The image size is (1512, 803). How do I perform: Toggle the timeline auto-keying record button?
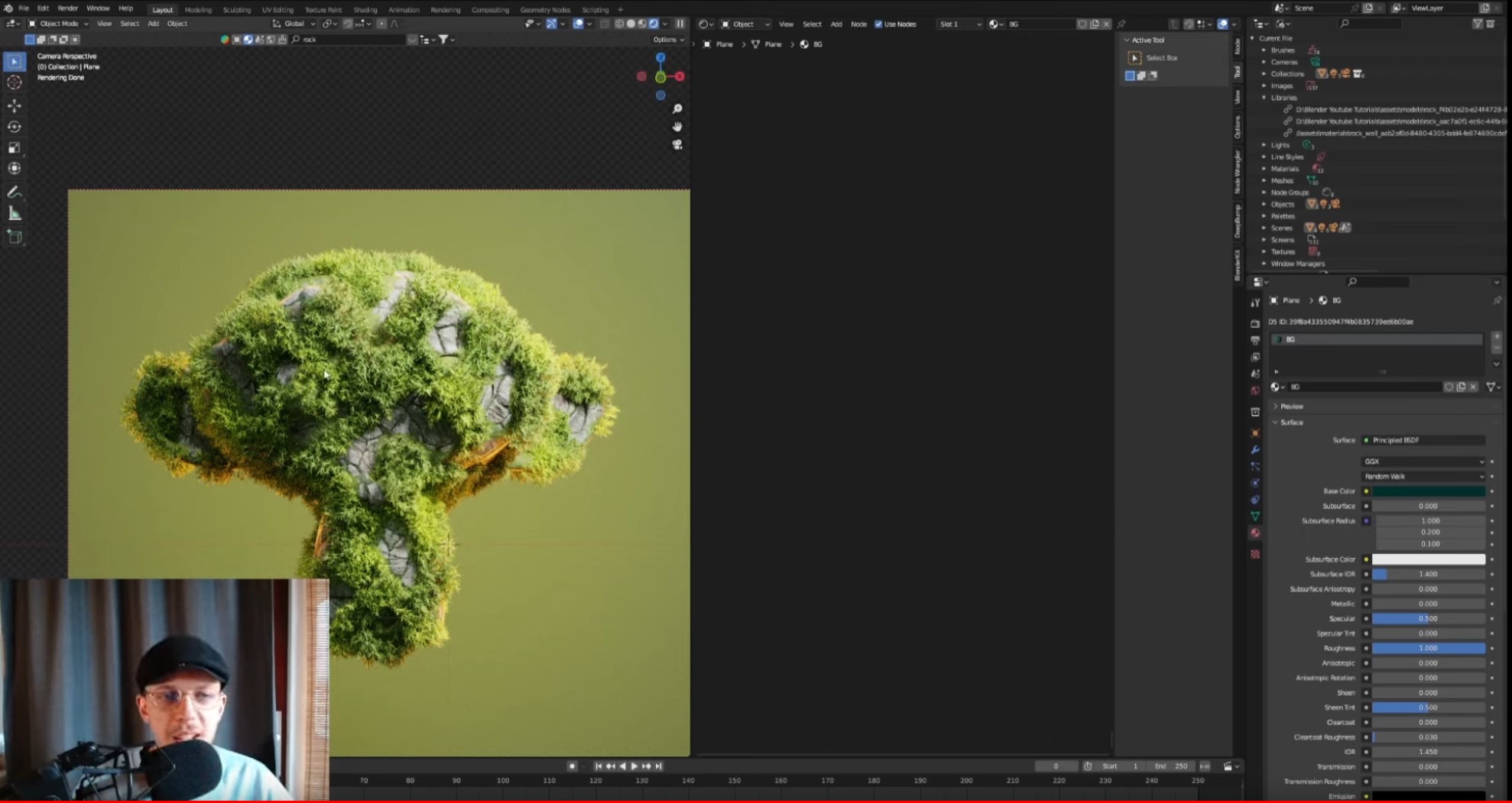(x=572, y=766)
